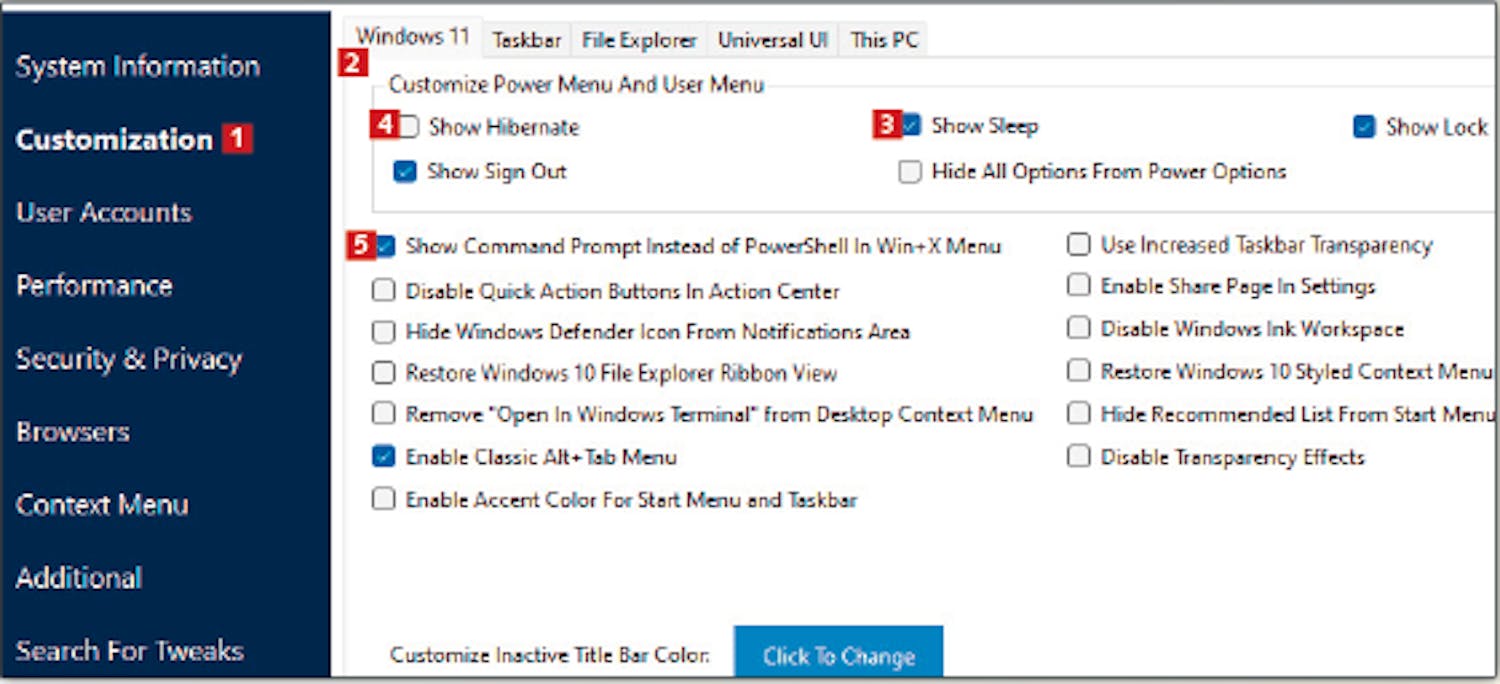Open Security & Privacy in sidebar
1500x684 pixels.
(129, 359)
